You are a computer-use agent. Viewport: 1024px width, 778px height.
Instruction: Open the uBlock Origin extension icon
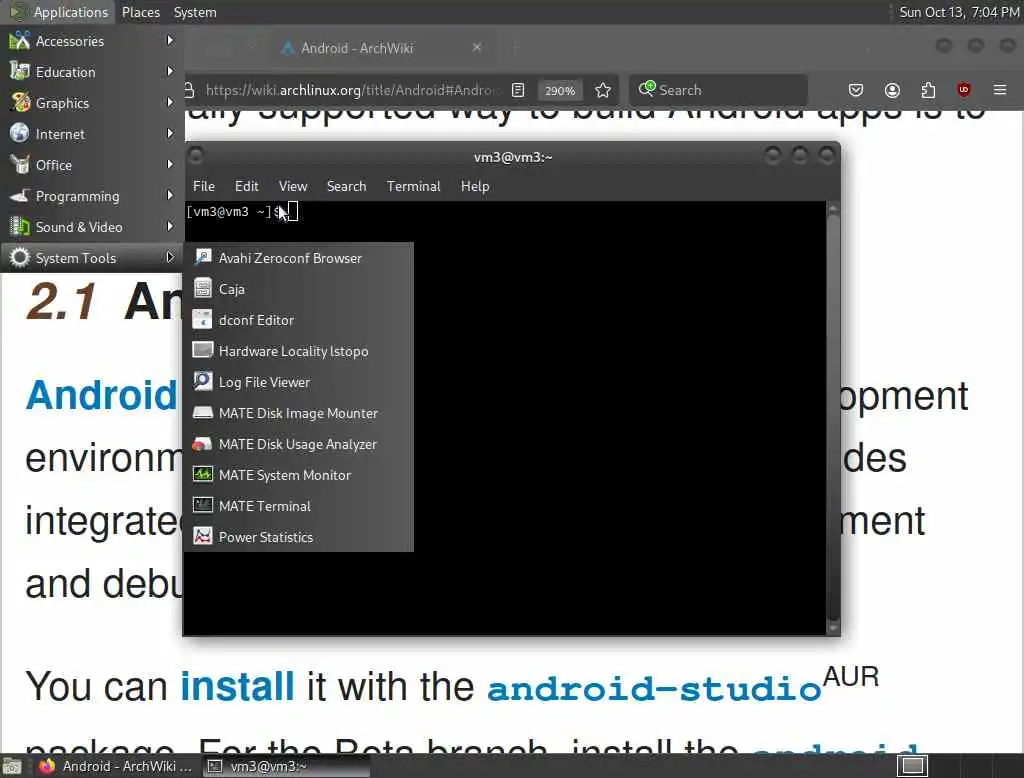click(964, 90)
